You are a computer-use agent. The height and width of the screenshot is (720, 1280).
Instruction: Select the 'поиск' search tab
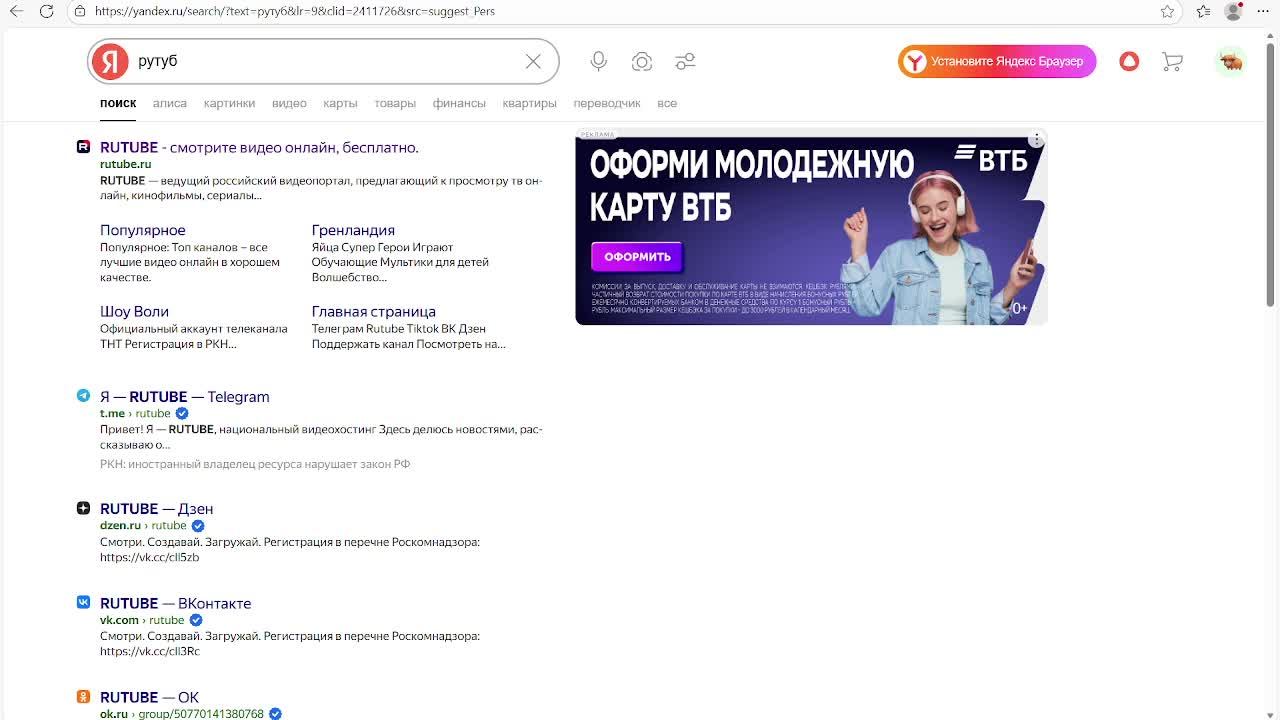(118, 103)
